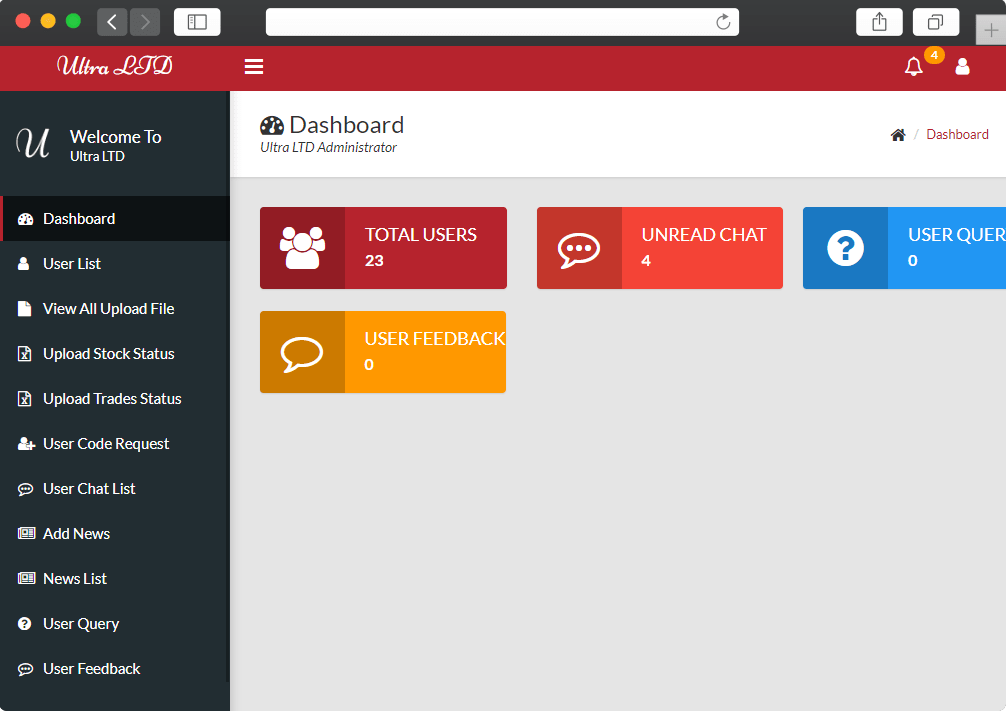Open User Chat List in the sidebar

115,489
